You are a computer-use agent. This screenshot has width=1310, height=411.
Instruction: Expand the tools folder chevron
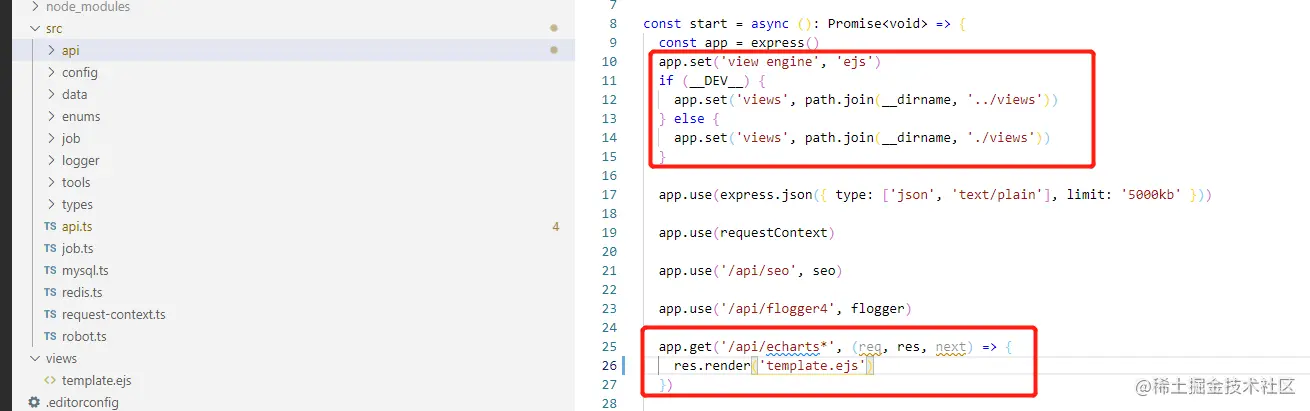pyautogui.click(x=52, y=182)
